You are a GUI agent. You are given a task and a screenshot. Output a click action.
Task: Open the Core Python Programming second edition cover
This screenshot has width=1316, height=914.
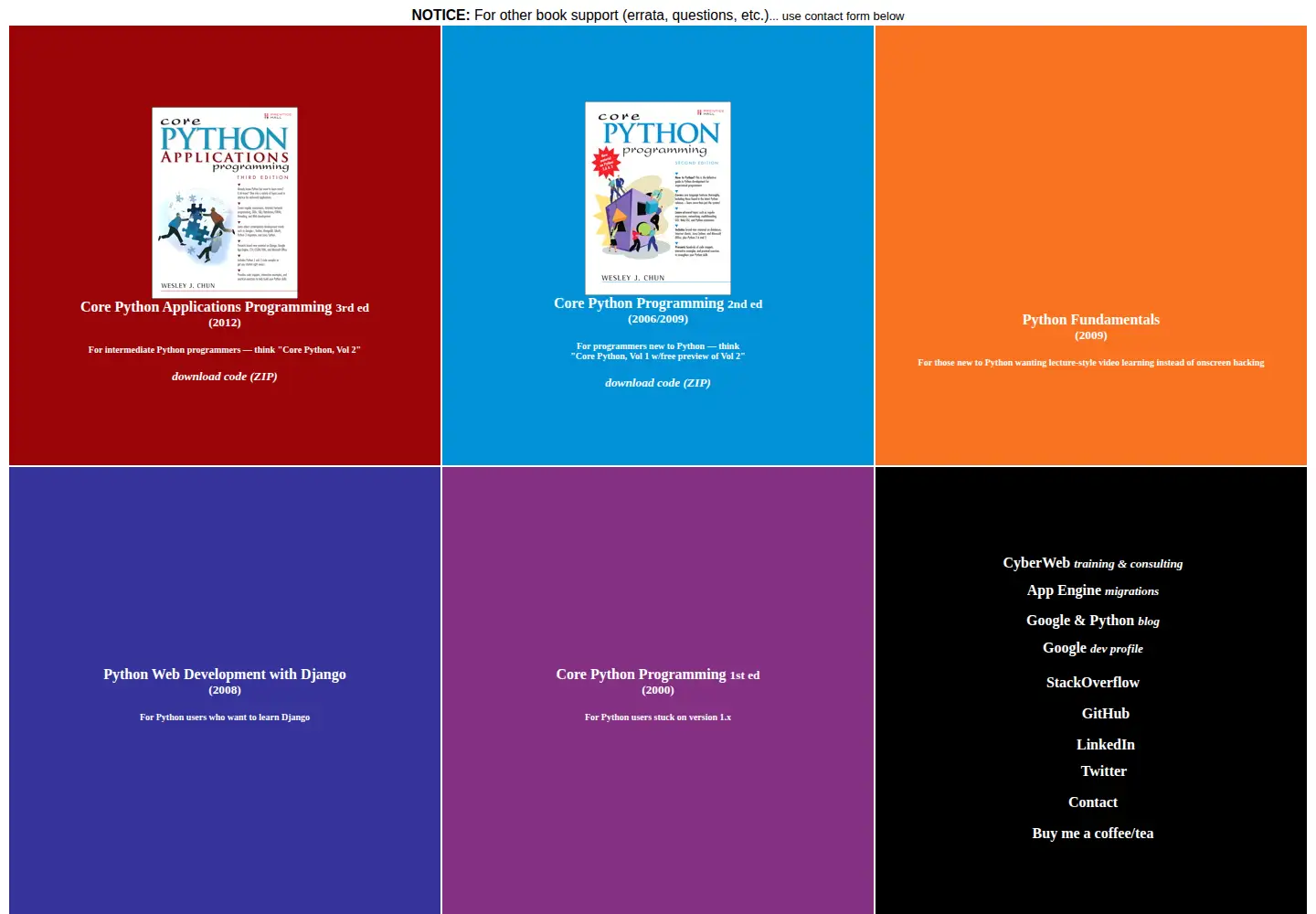[658, 198]
